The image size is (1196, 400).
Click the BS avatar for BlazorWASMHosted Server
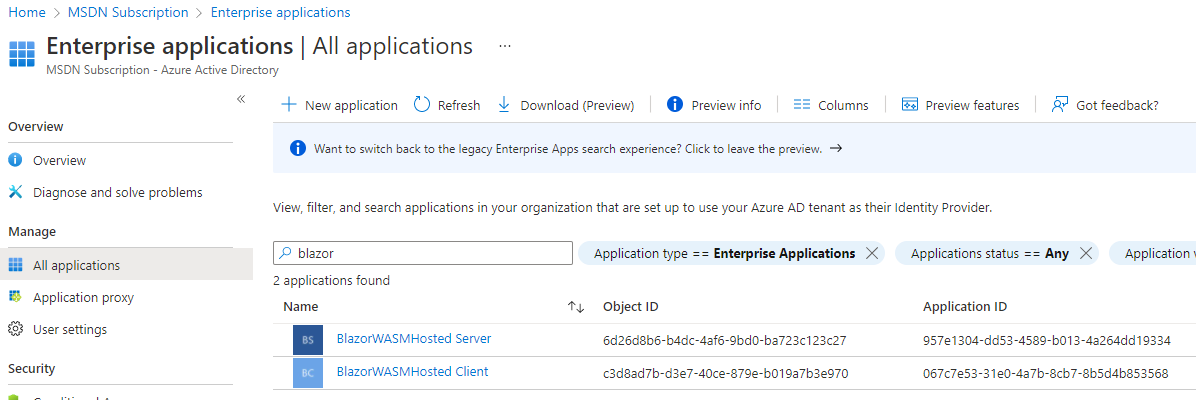pos(308,340)
